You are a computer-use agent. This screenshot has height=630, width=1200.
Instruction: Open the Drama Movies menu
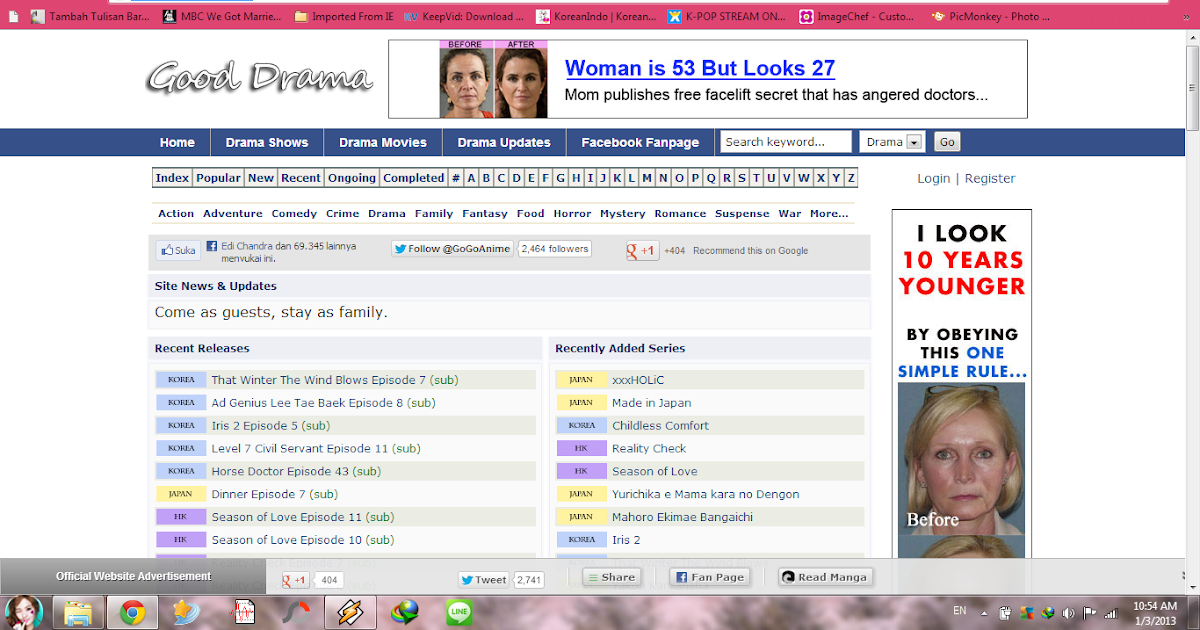click(x=383, y=142)
